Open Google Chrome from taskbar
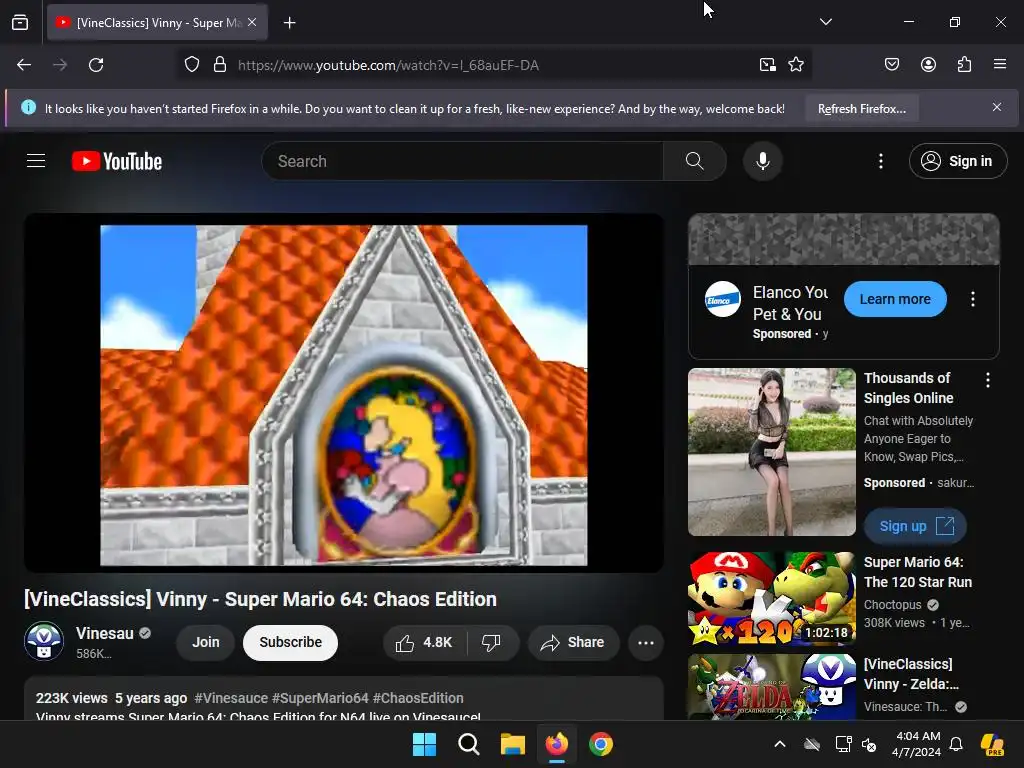 click(601, 744)
